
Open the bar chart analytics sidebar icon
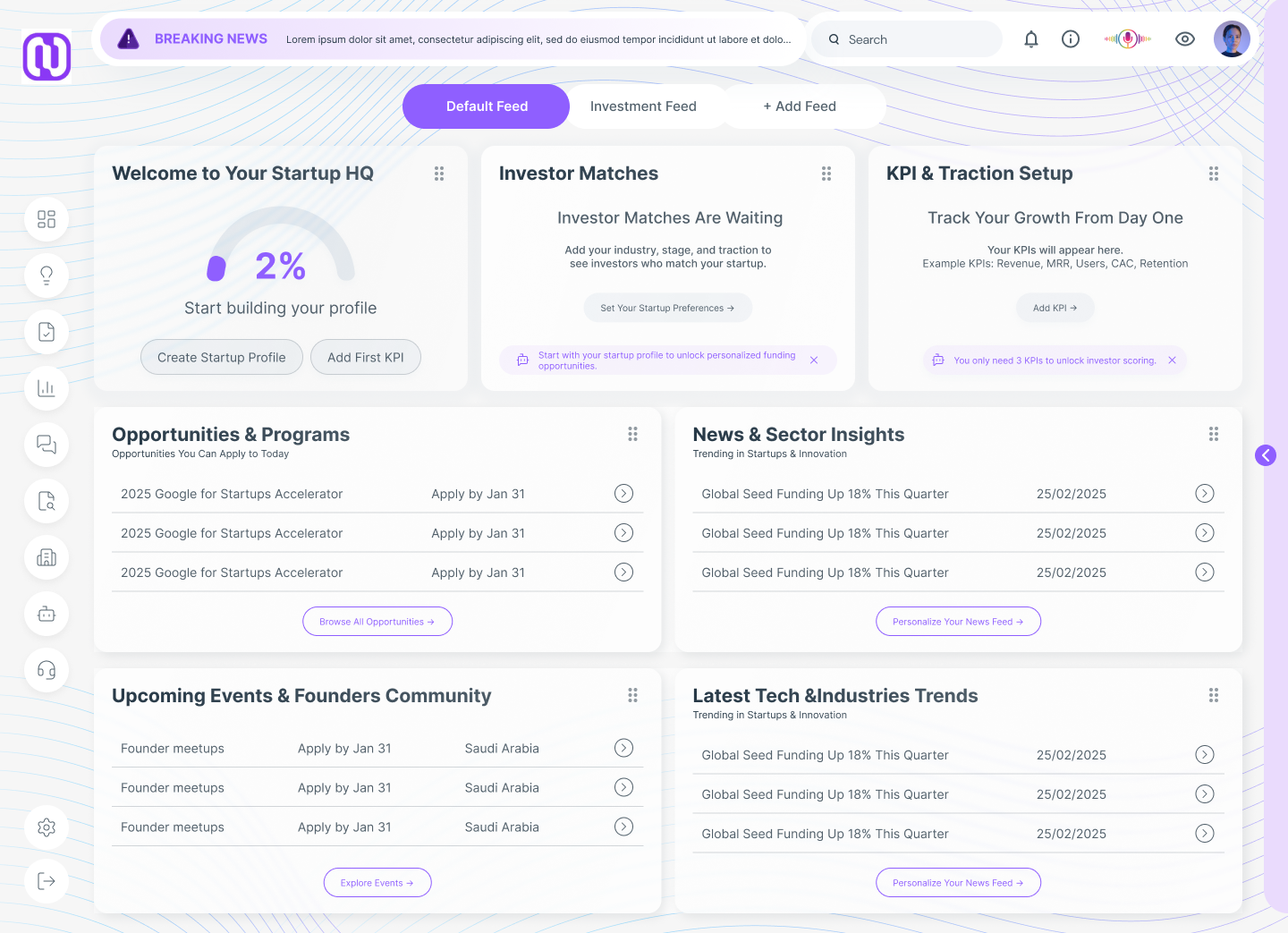tap(47, 388)
